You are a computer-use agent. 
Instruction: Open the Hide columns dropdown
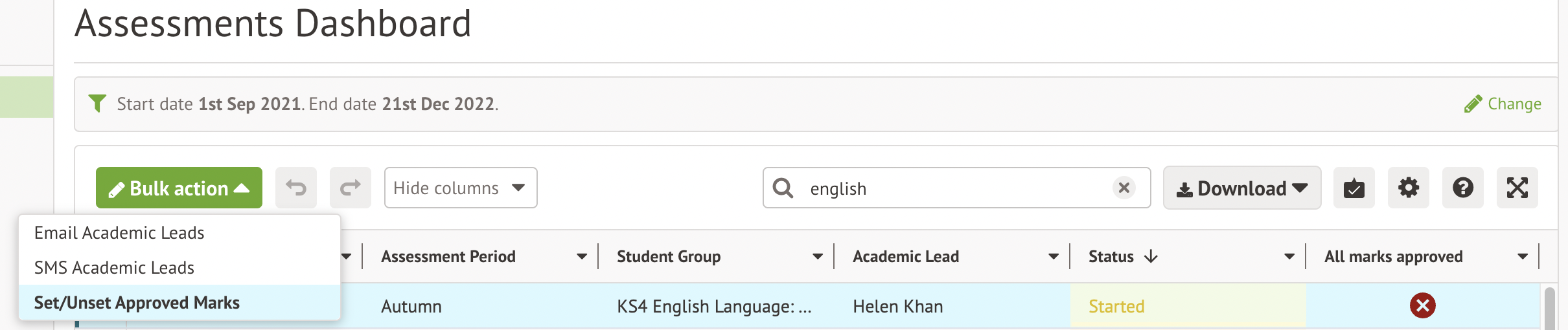point(460,188)
